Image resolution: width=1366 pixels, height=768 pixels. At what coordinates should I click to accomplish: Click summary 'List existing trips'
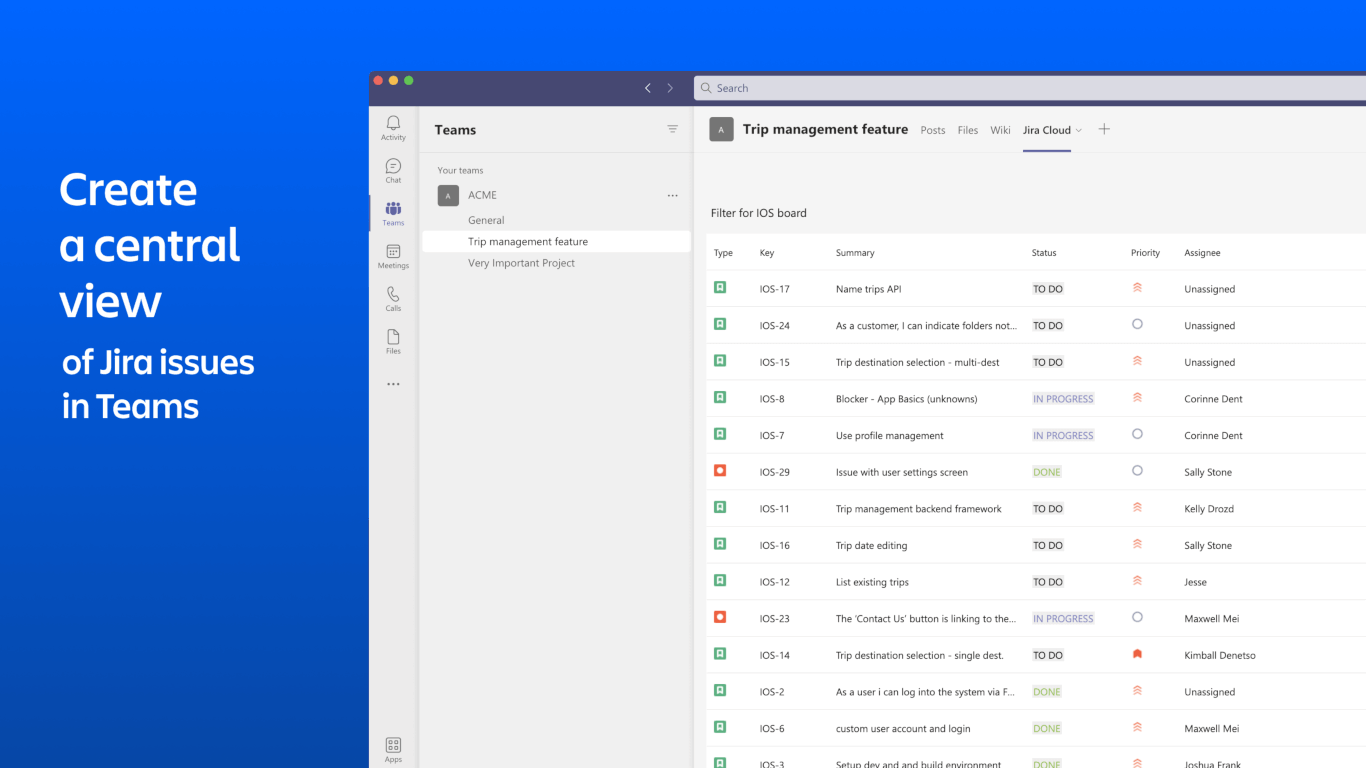point(872,582)
